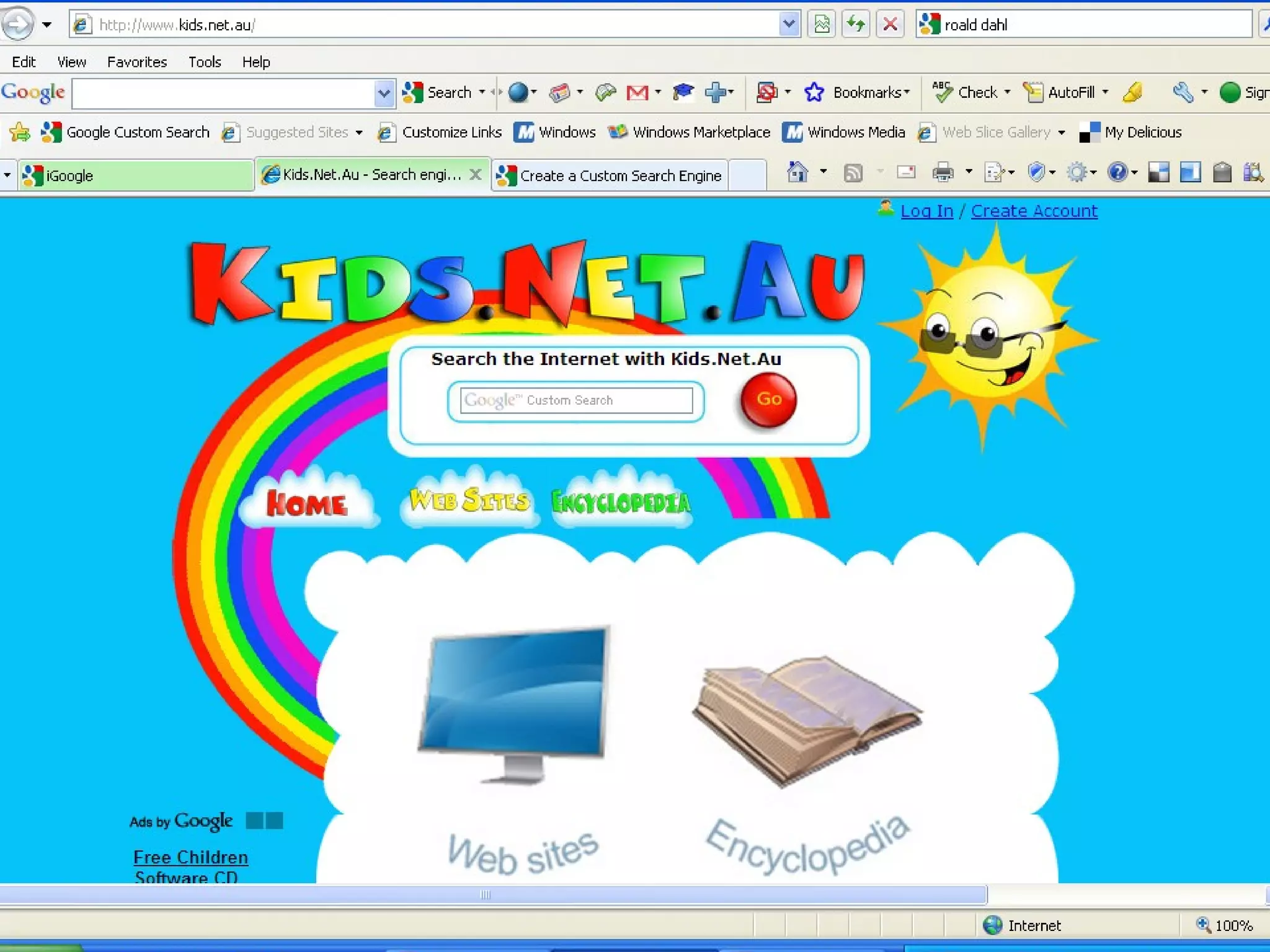Screen dimensions: 1270x952
Task: Click the Google Custom Search input field
Action: coord(576,400)
